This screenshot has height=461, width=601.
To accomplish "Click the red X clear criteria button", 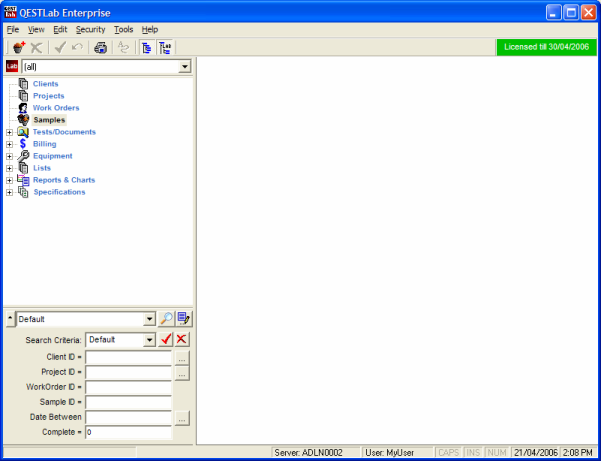I will click(182, 340).
